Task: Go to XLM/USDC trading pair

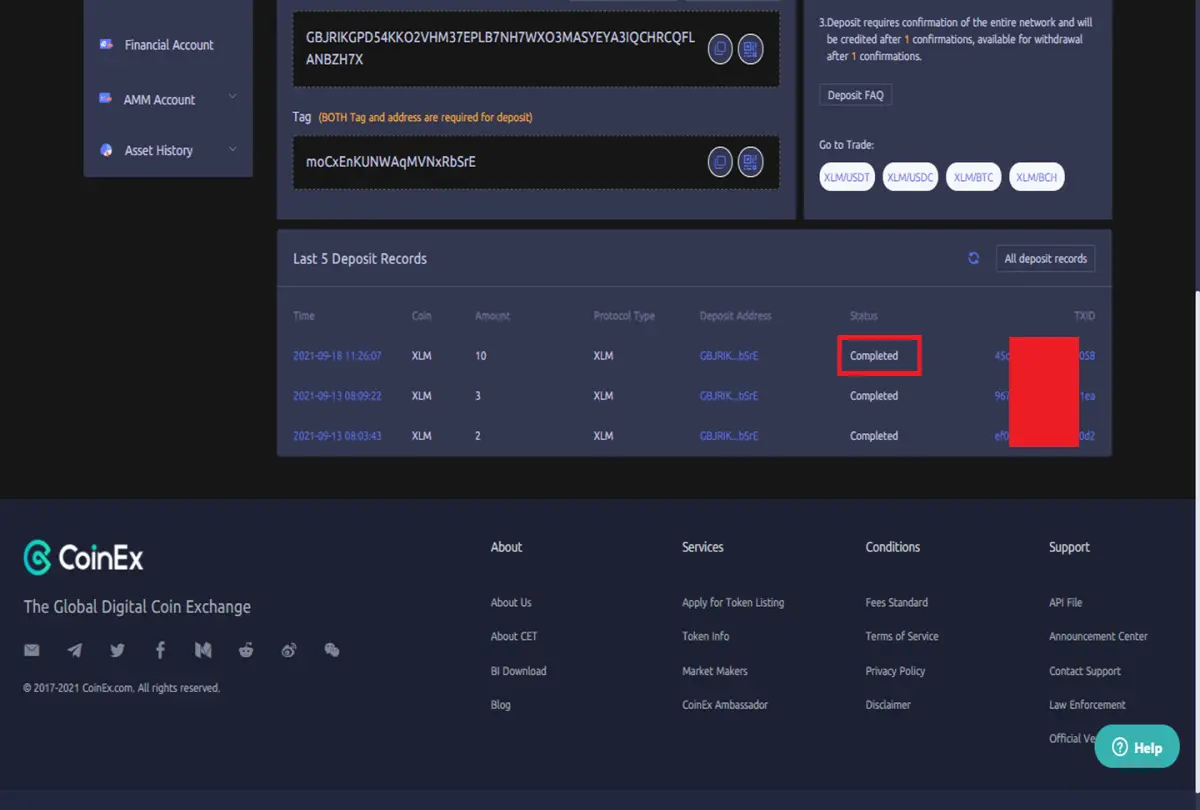Action: point(910,178)
